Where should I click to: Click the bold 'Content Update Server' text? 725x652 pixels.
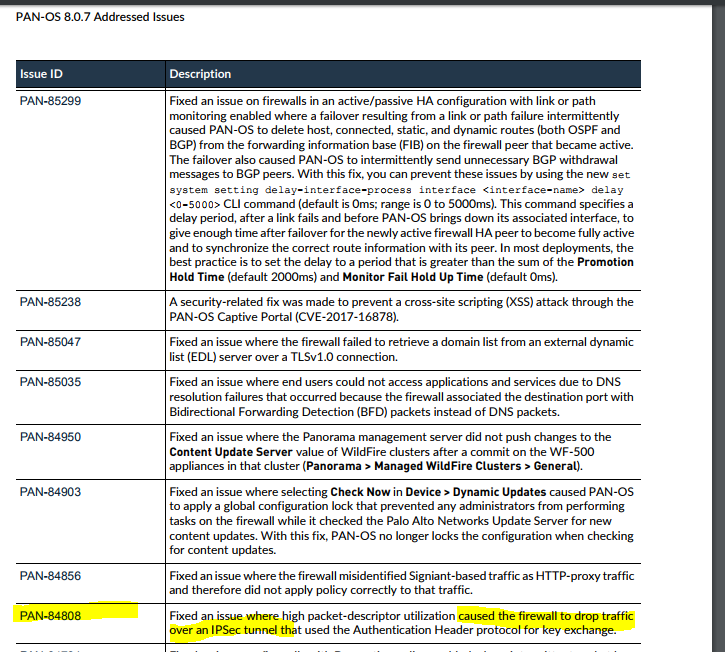pyautogui.click(x=231, y=452)
